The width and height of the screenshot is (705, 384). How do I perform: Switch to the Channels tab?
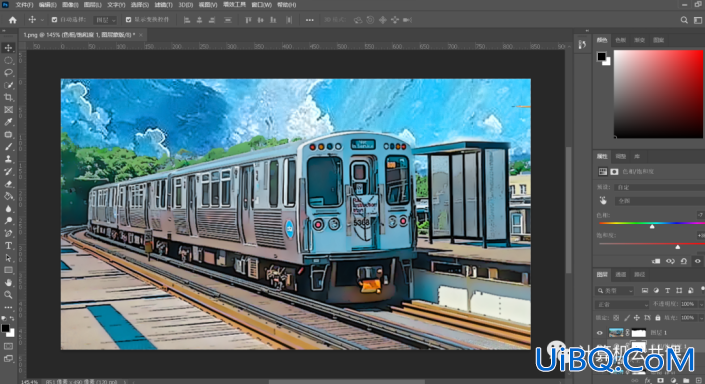coord(620,274)
